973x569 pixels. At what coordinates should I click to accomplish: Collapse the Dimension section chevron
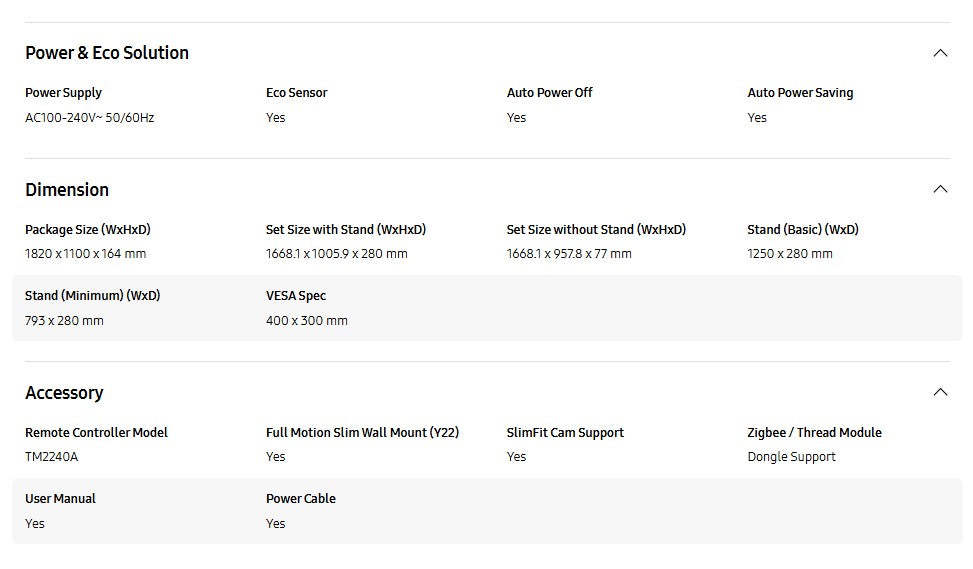(x=939, y=190)
